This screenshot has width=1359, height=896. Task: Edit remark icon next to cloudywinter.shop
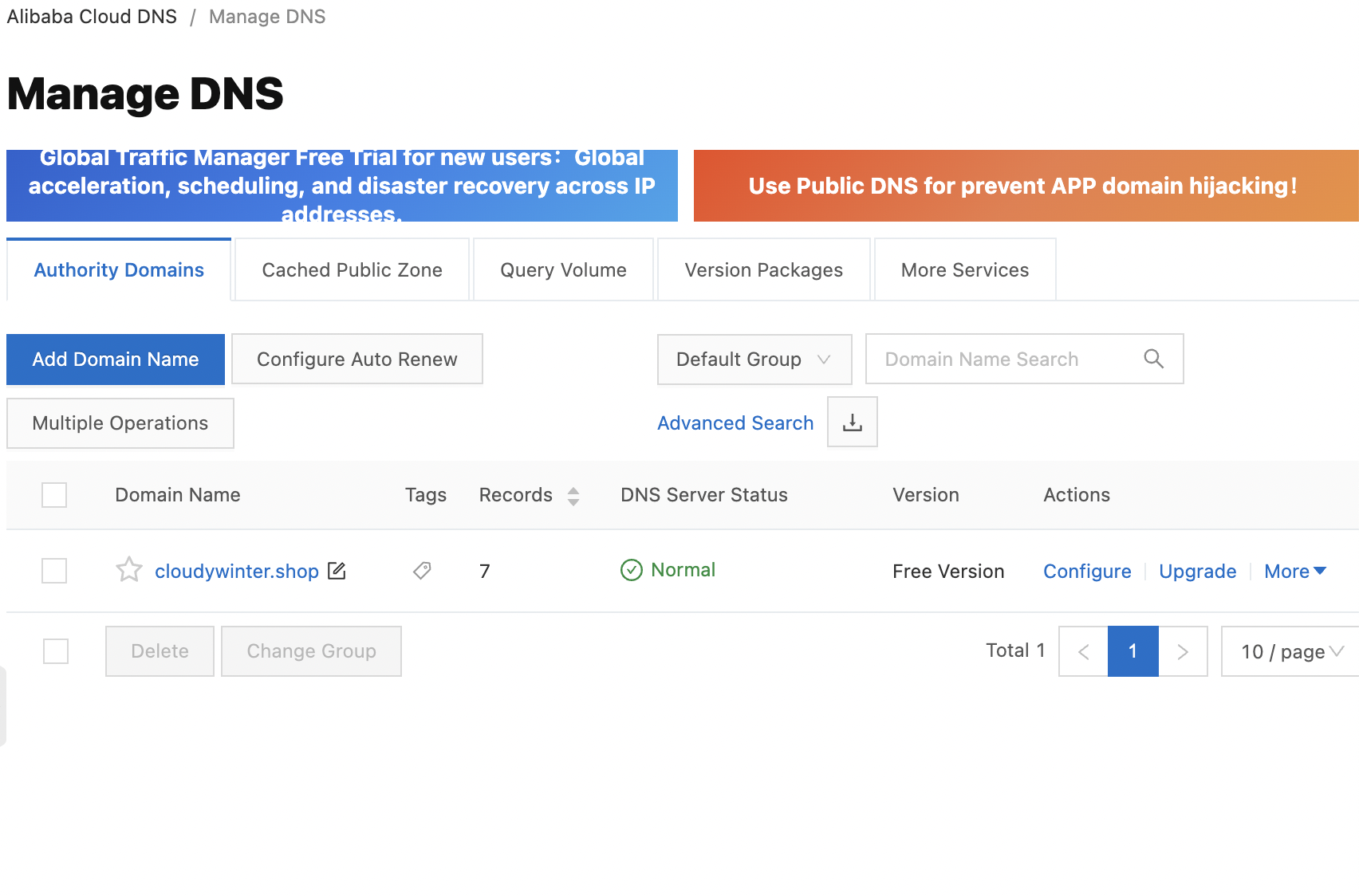click(337, 571)
